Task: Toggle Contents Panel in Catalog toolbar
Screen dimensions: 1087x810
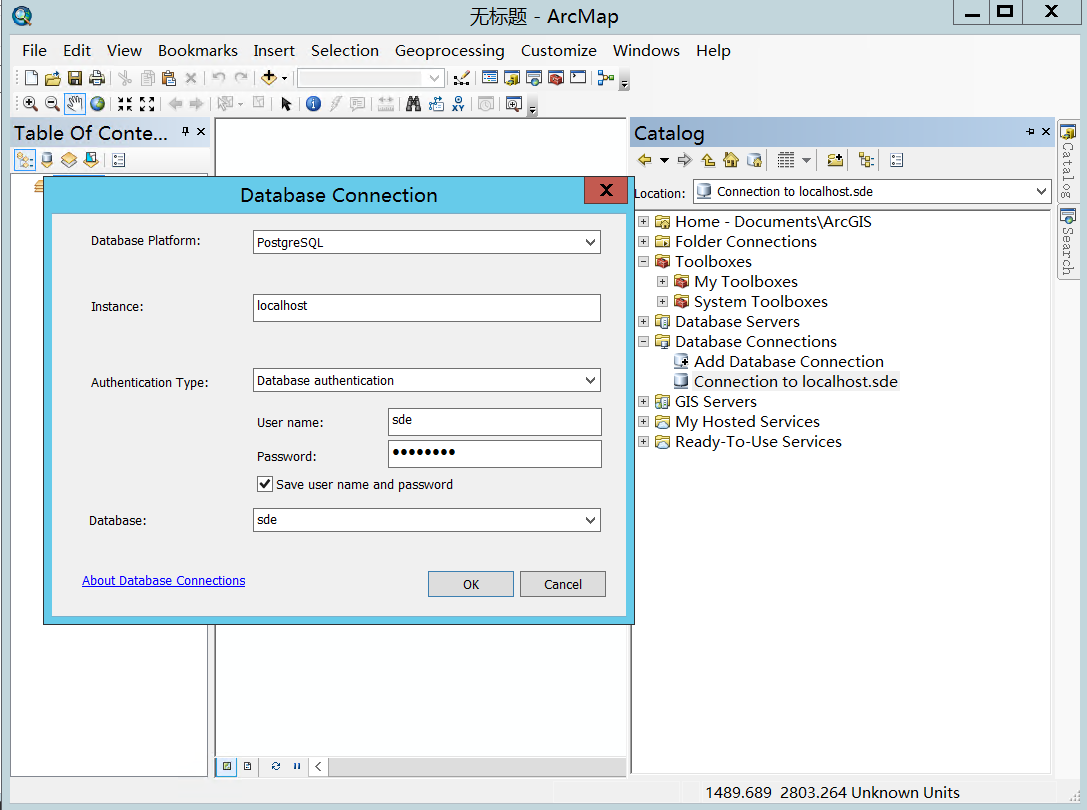Action: click(867, 160)
